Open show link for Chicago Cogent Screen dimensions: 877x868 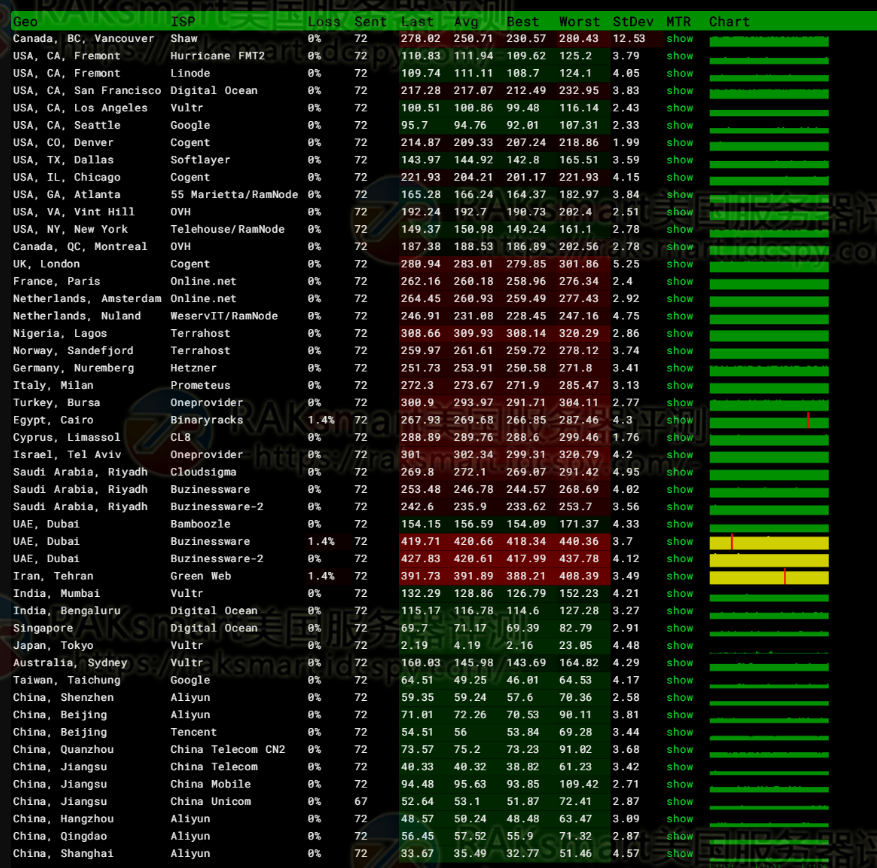[680, 177]
